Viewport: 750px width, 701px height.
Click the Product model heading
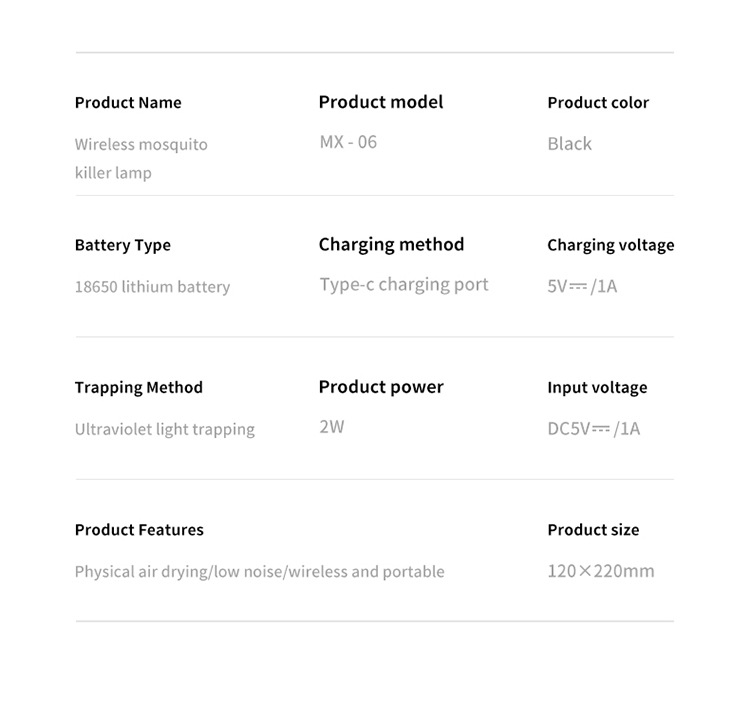(380, 102)
